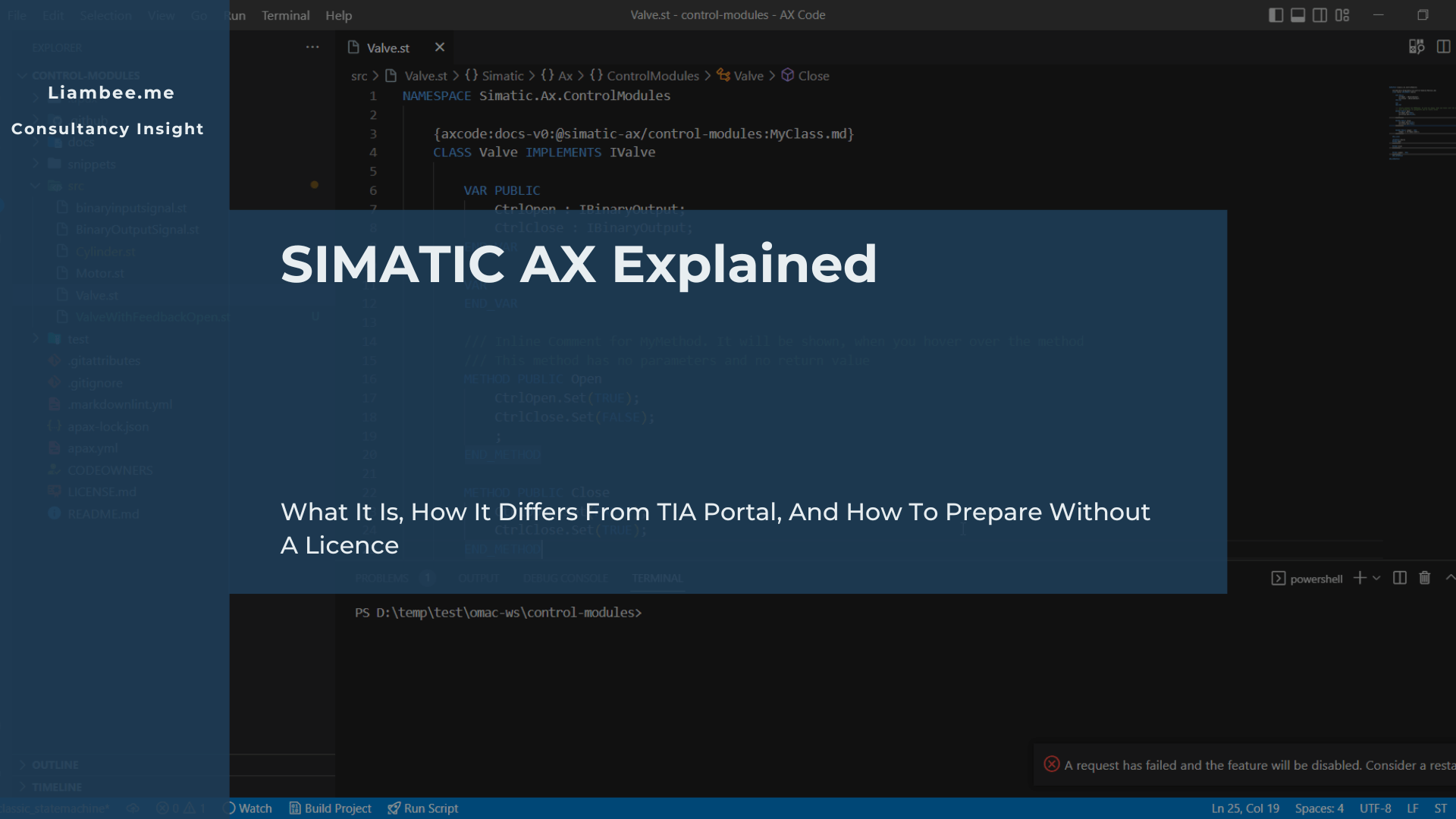Toggle secondary sidebar layout icon

point(1319,15)
